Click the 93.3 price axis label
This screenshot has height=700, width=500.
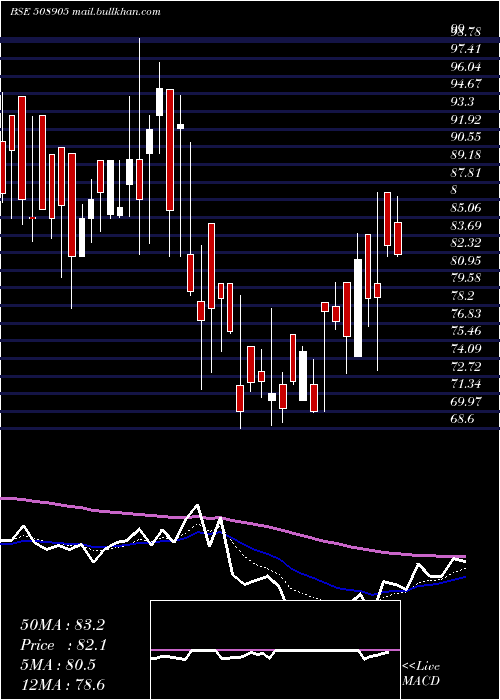tap(462, 102)
